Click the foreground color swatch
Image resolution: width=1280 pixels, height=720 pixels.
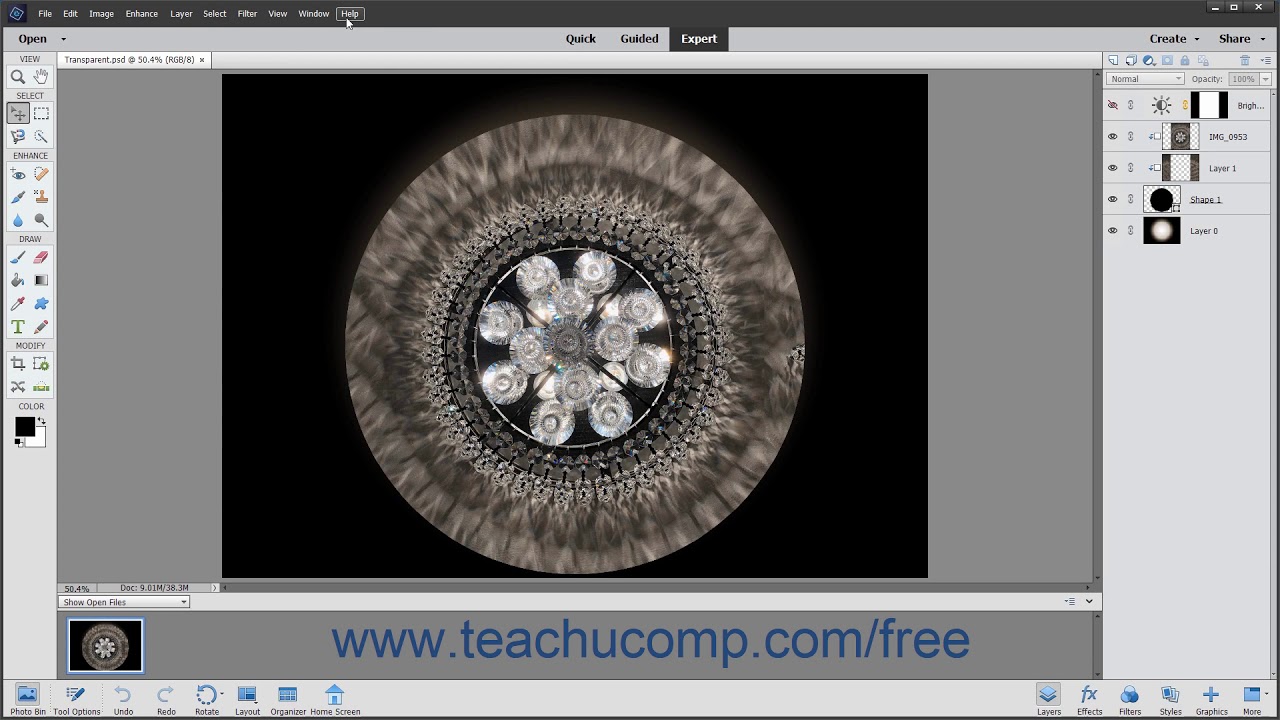24,427
